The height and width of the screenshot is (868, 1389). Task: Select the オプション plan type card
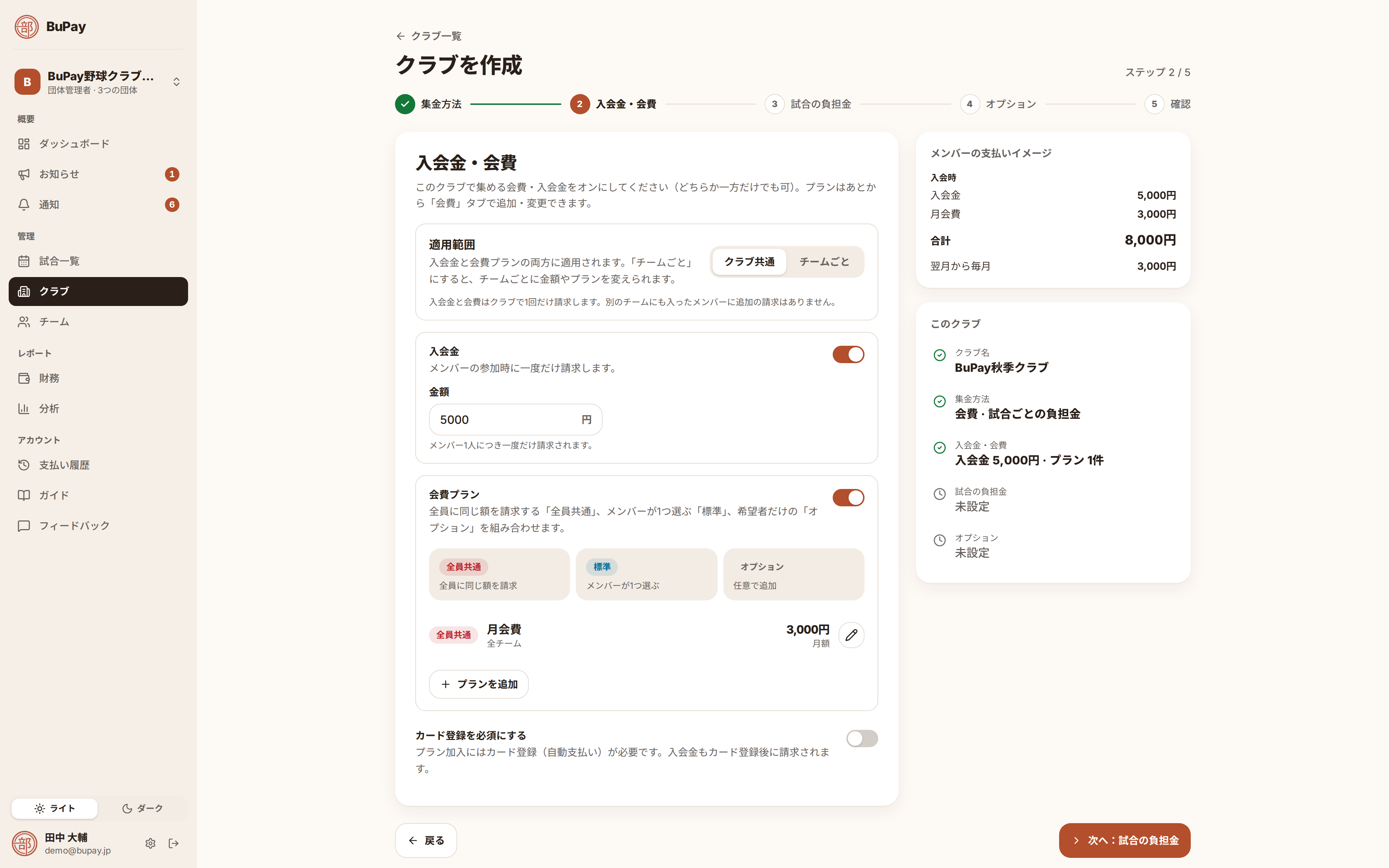[794, 575]
